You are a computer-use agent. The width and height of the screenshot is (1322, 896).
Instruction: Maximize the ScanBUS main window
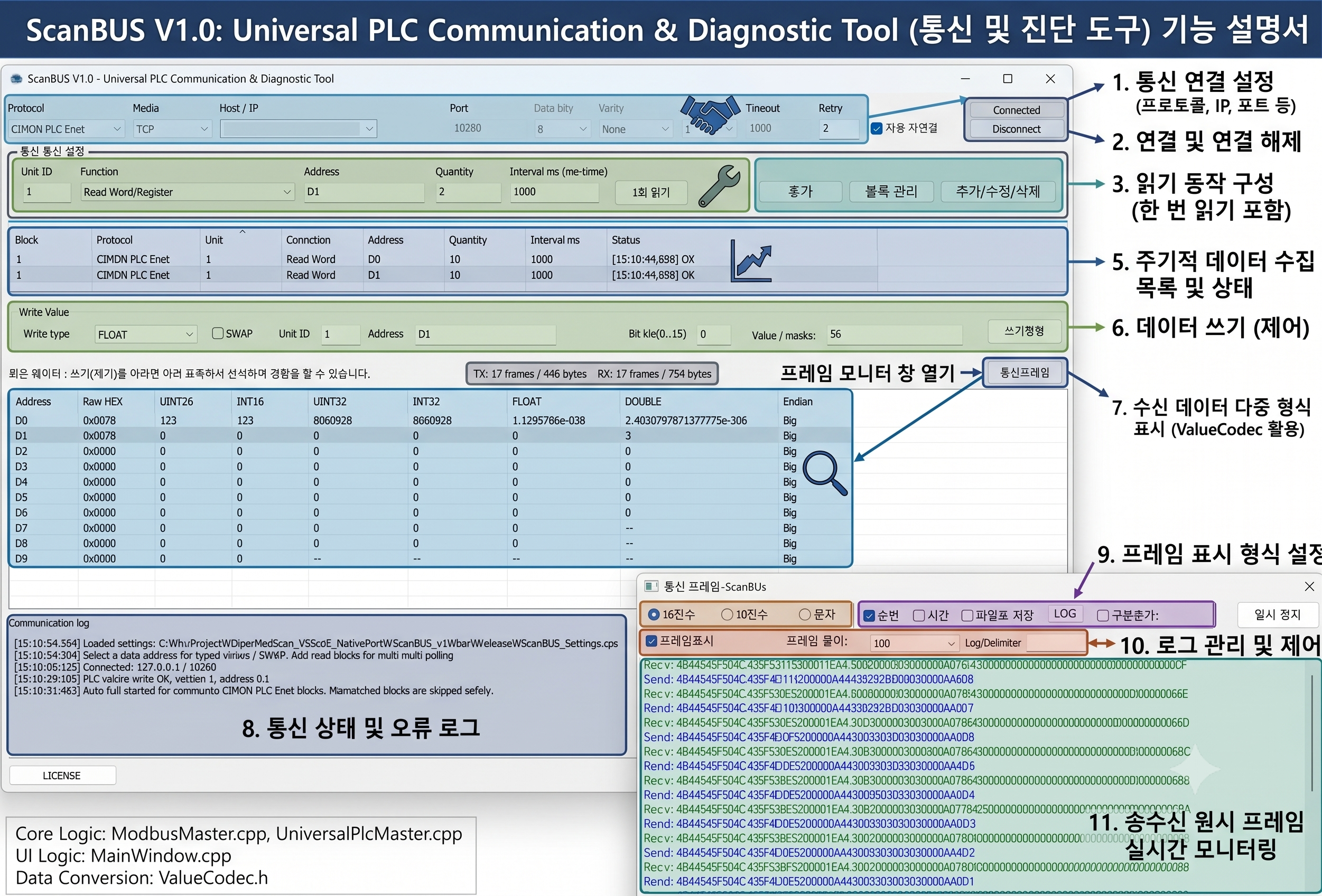point(1008,79)
